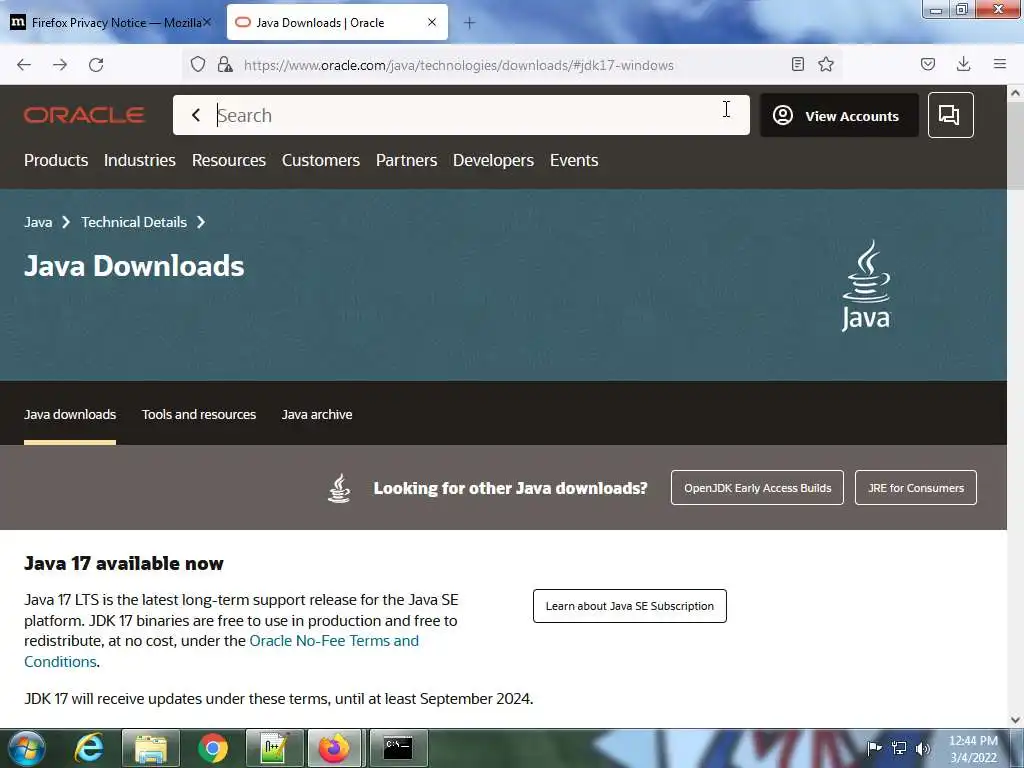Click the small Java icon beside 'Looking for other Java downloads?'
1024x768 pixels.
(x=339, y=488)
